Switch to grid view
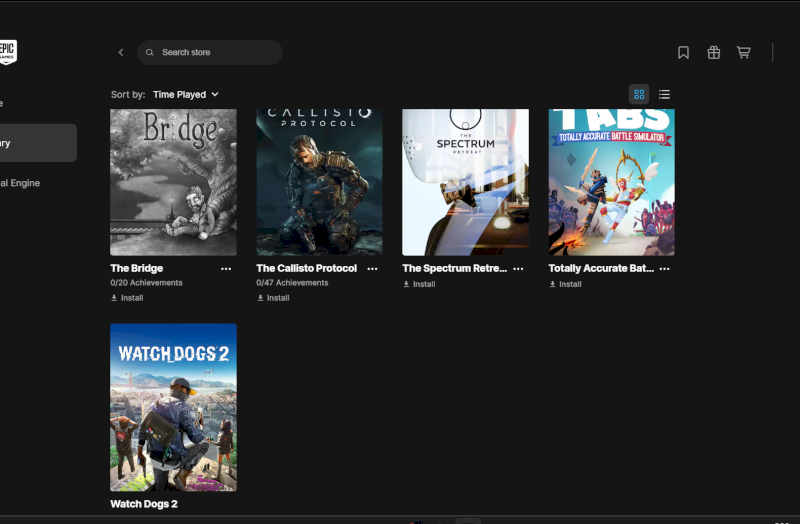 (639, 94)
